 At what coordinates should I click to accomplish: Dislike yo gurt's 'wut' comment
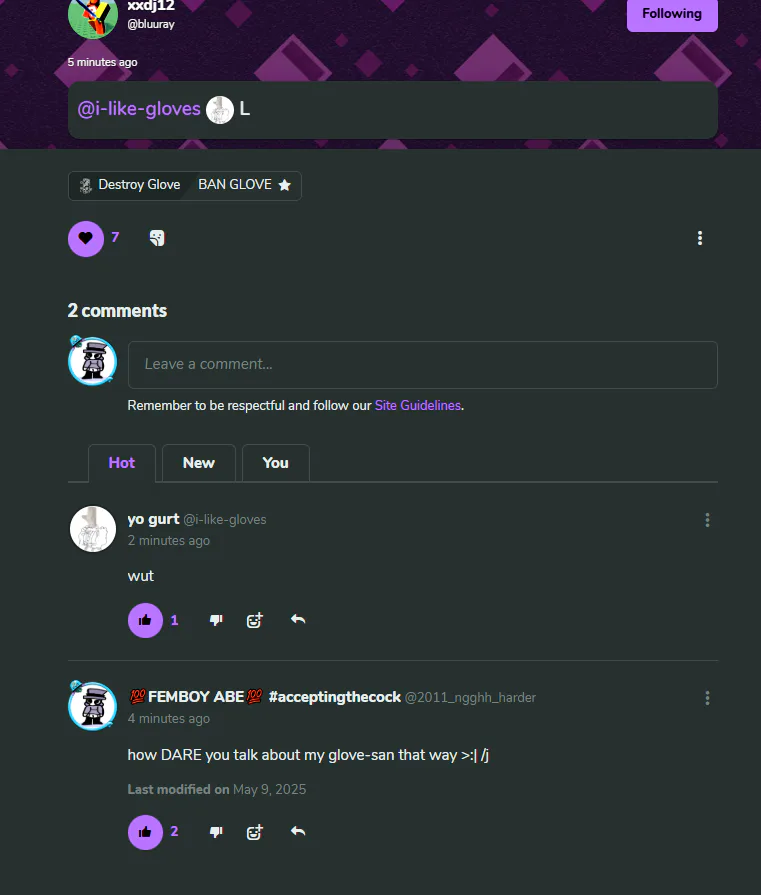coord(216,620)
